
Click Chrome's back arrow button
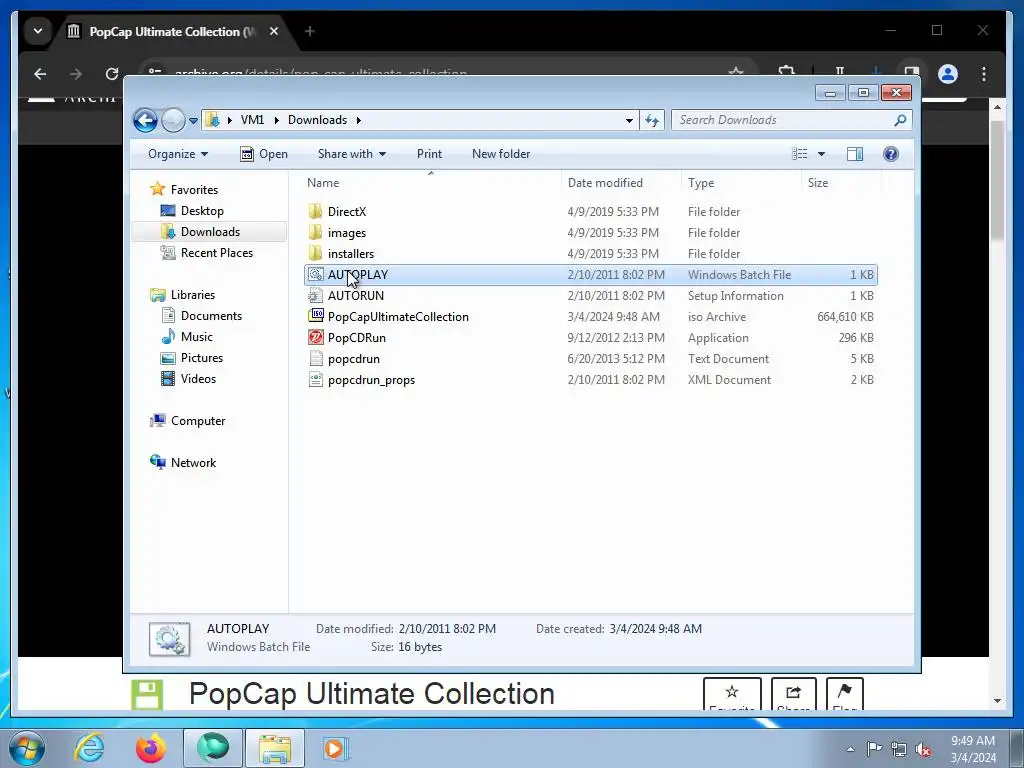click(40, 74)
